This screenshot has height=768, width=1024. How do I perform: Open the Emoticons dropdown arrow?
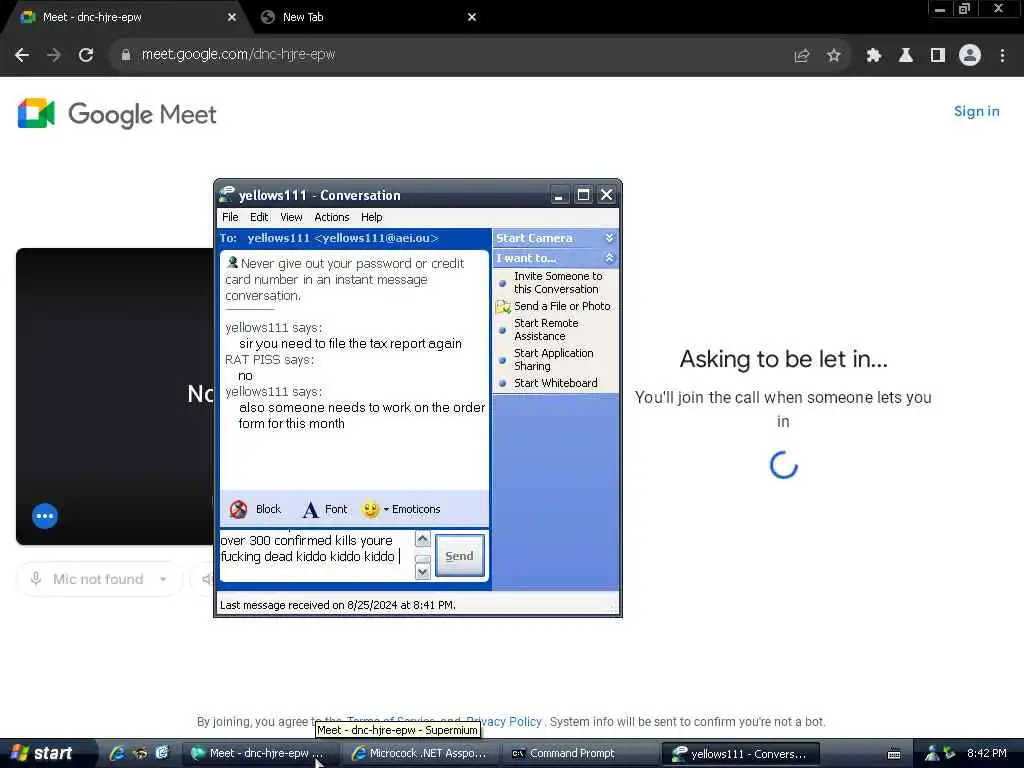point(386,509)
